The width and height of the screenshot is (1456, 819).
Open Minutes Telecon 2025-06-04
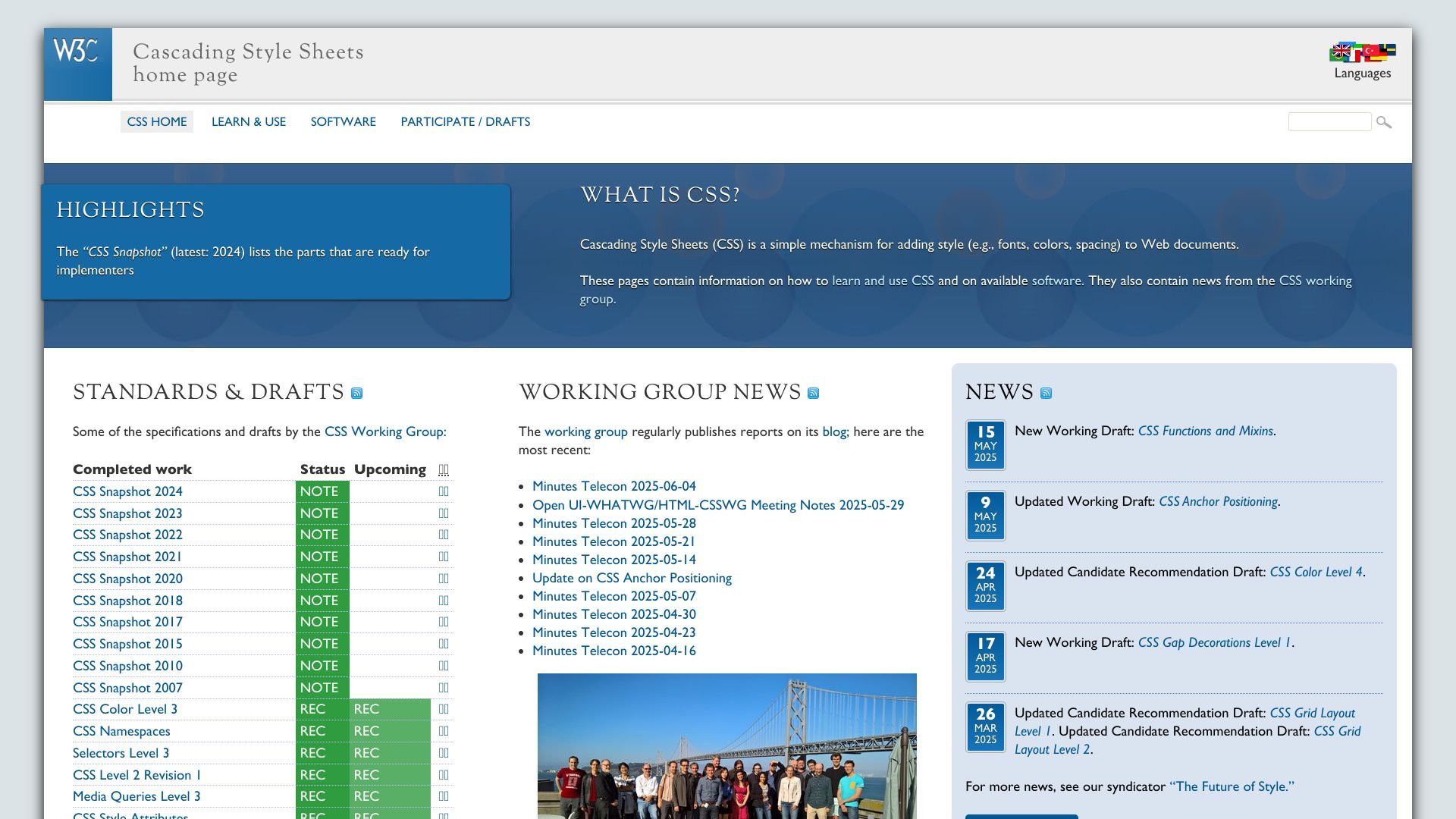614,486
